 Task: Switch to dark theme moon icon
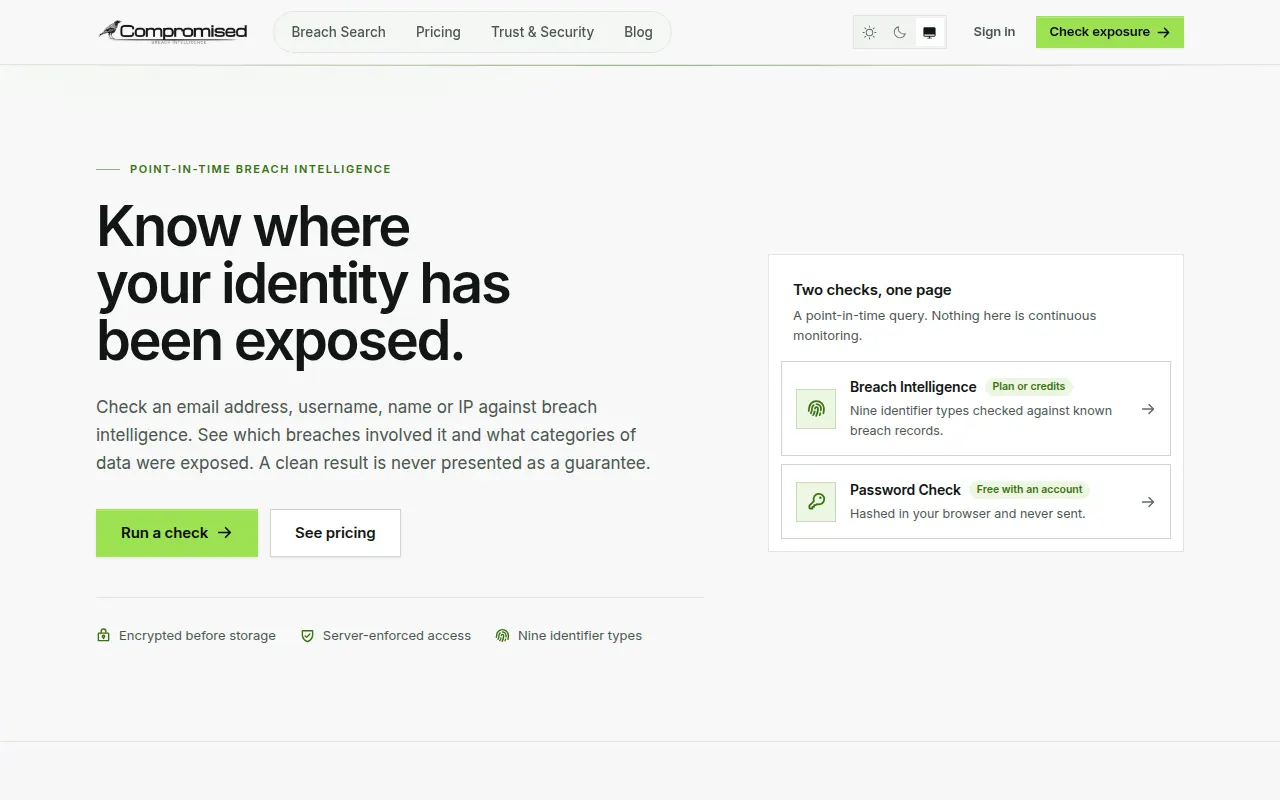900,32
